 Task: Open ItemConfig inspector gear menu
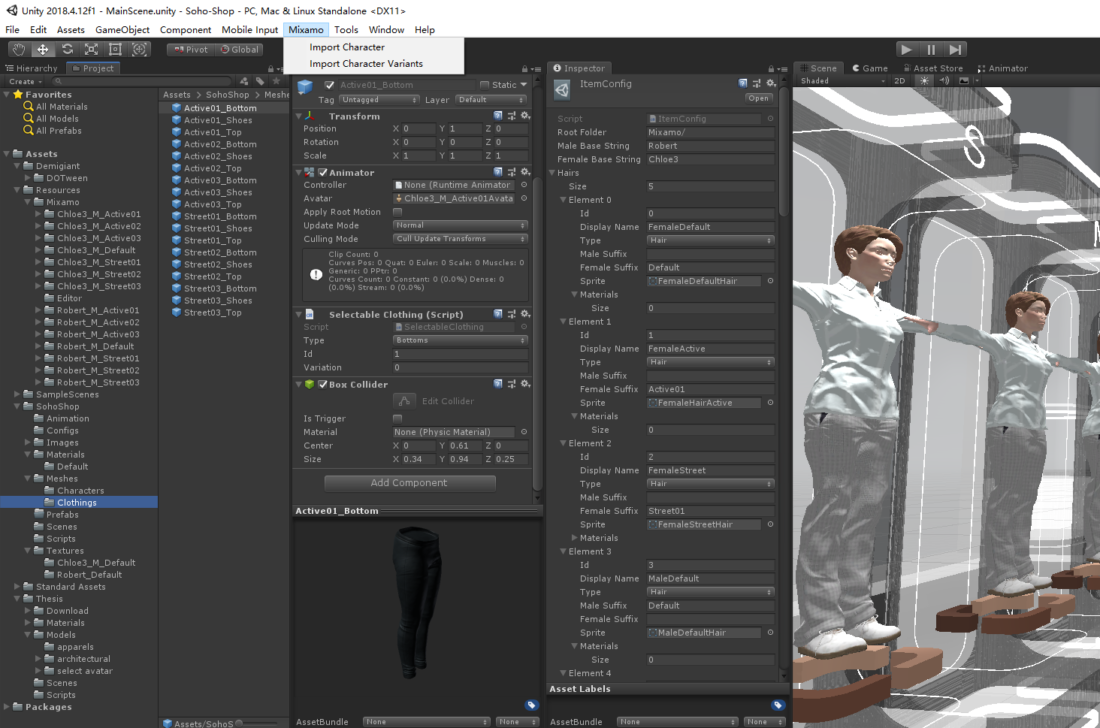point(770,83)
